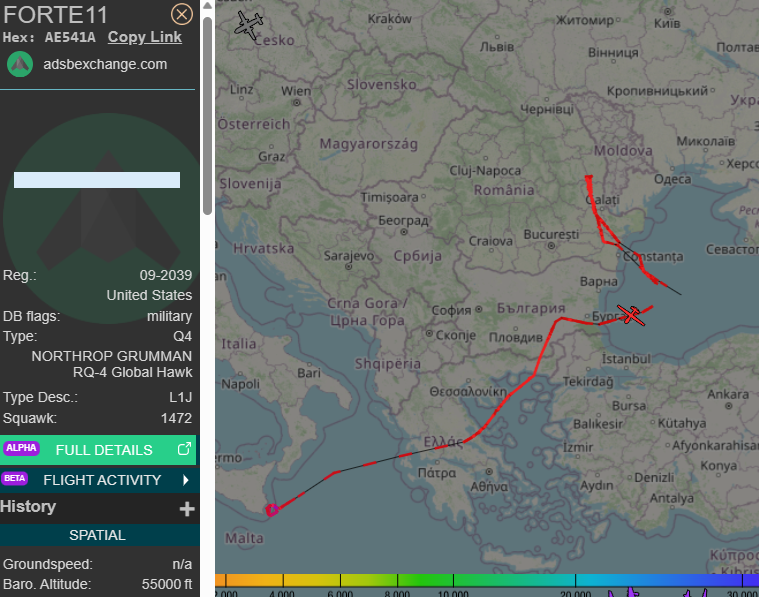Click the adsbexchange.com logo icon

click(x=20, y=64)
